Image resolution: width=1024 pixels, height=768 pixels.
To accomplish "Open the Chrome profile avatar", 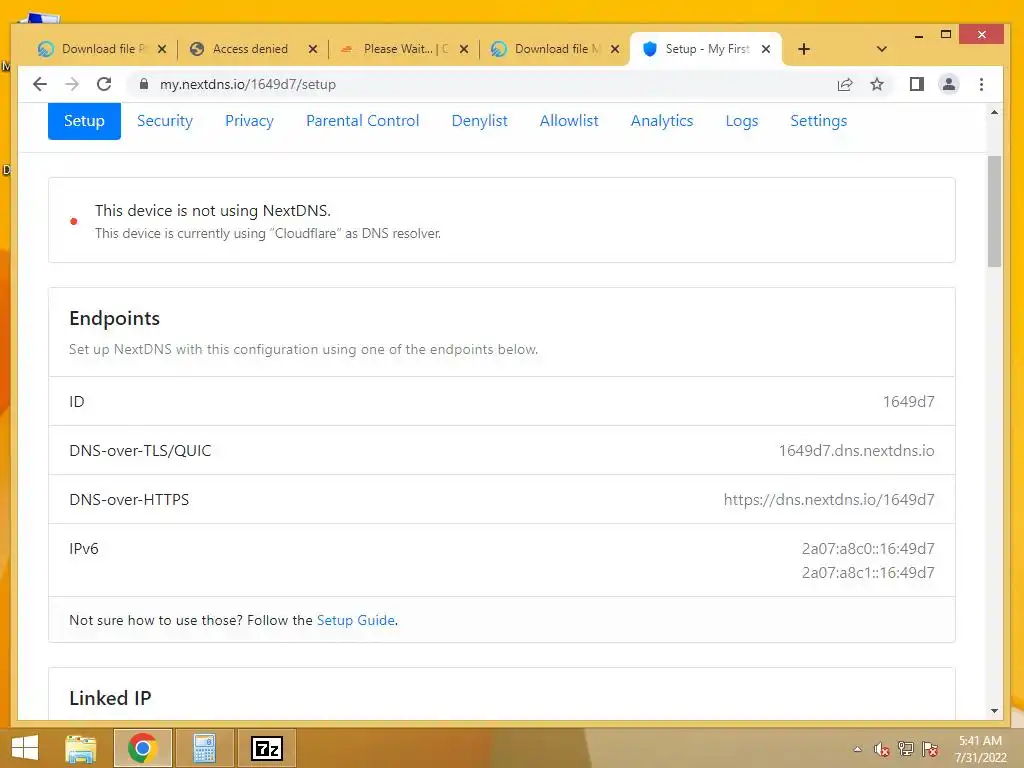I will [x=948, y=84].
